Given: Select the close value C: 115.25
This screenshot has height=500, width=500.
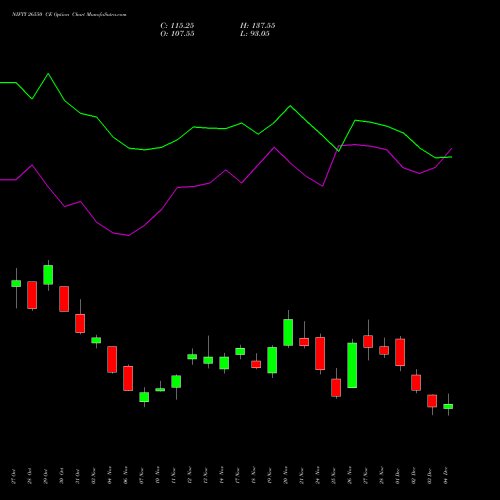Looking at the screenshot, I should pyautogui.click(x=177, y=26).
